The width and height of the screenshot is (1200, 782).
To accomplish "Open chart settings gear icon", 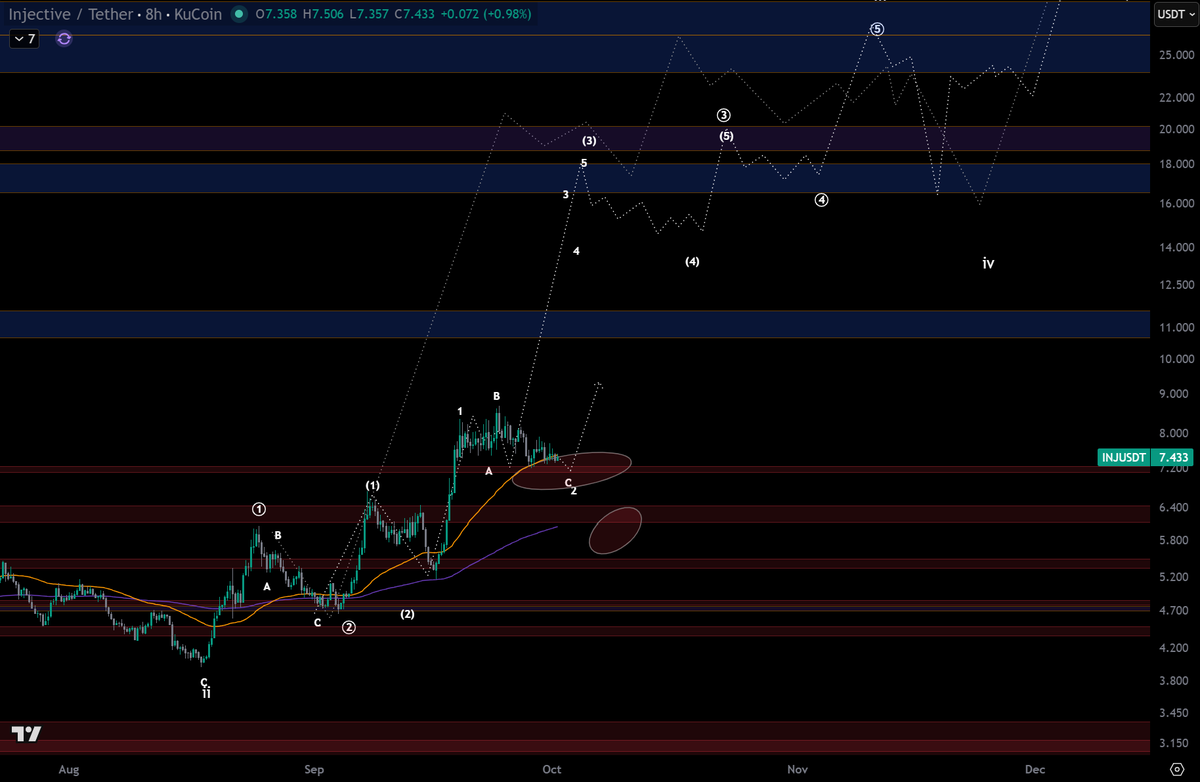I will point(1177,768).
